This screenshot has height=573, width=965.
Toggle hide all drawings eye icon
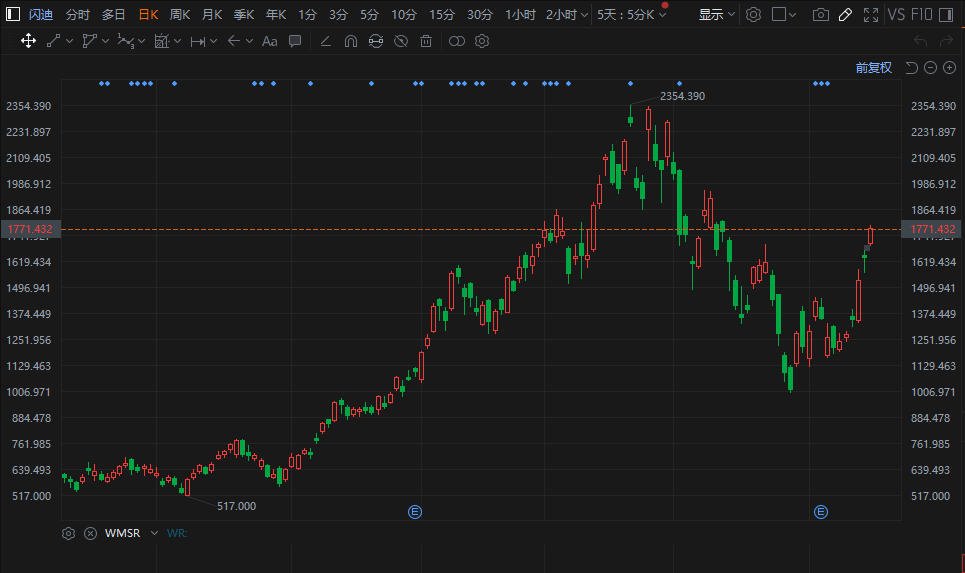click(x=401, y=41)
